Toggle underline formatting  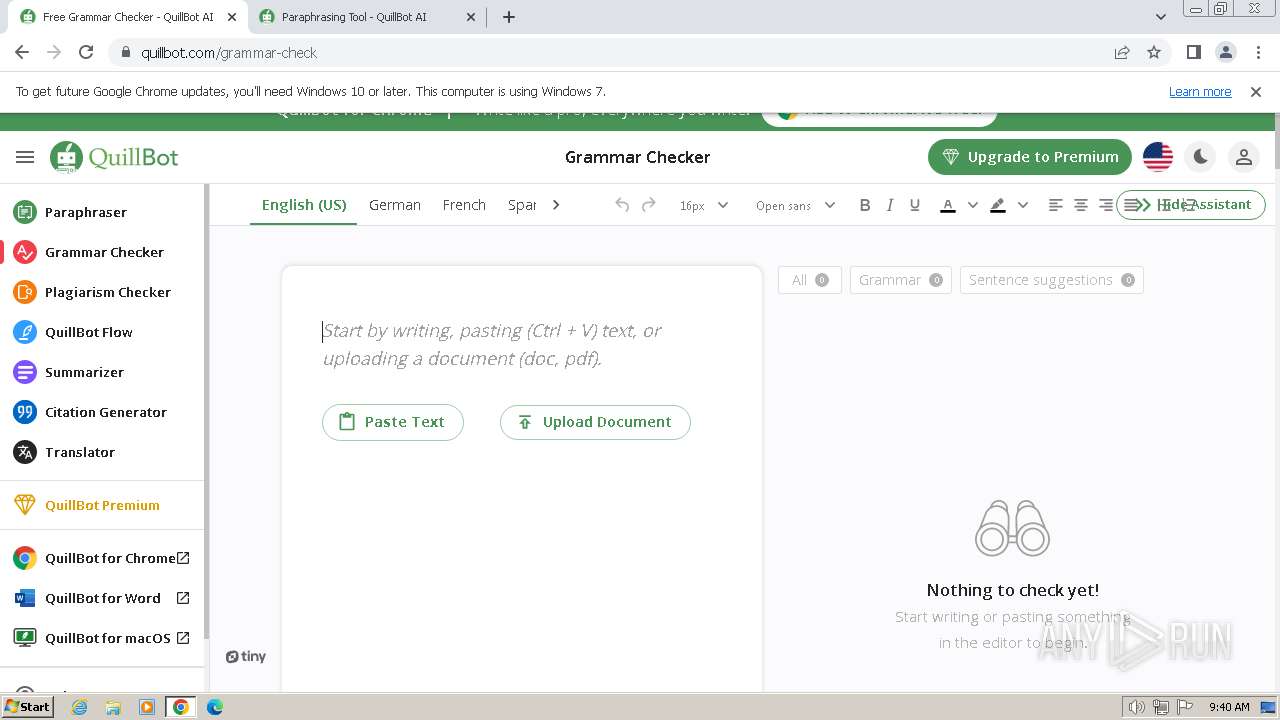pos(915,205)
